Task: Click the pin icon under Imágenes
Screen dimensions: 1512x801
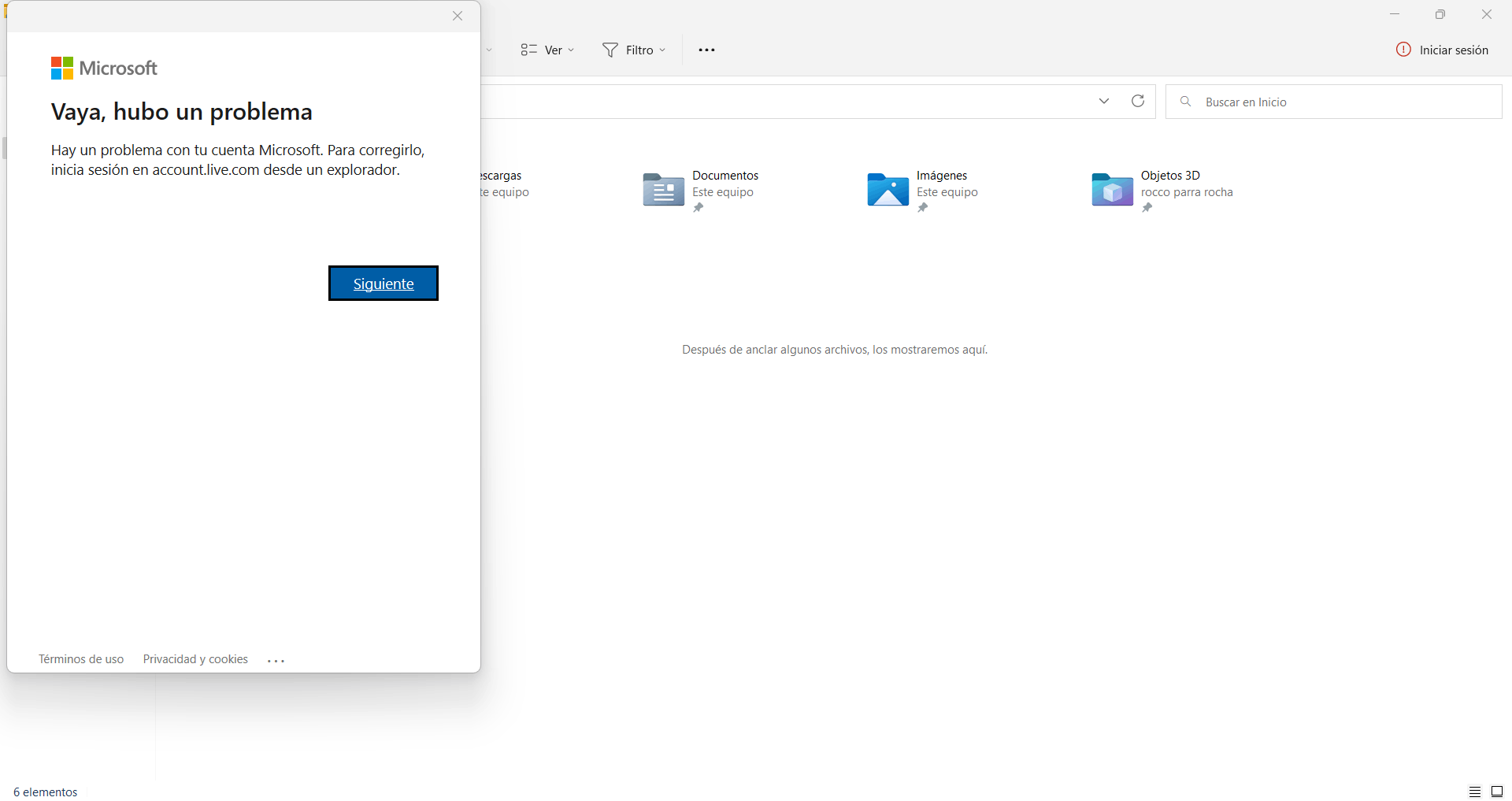Action: [923, 208]
